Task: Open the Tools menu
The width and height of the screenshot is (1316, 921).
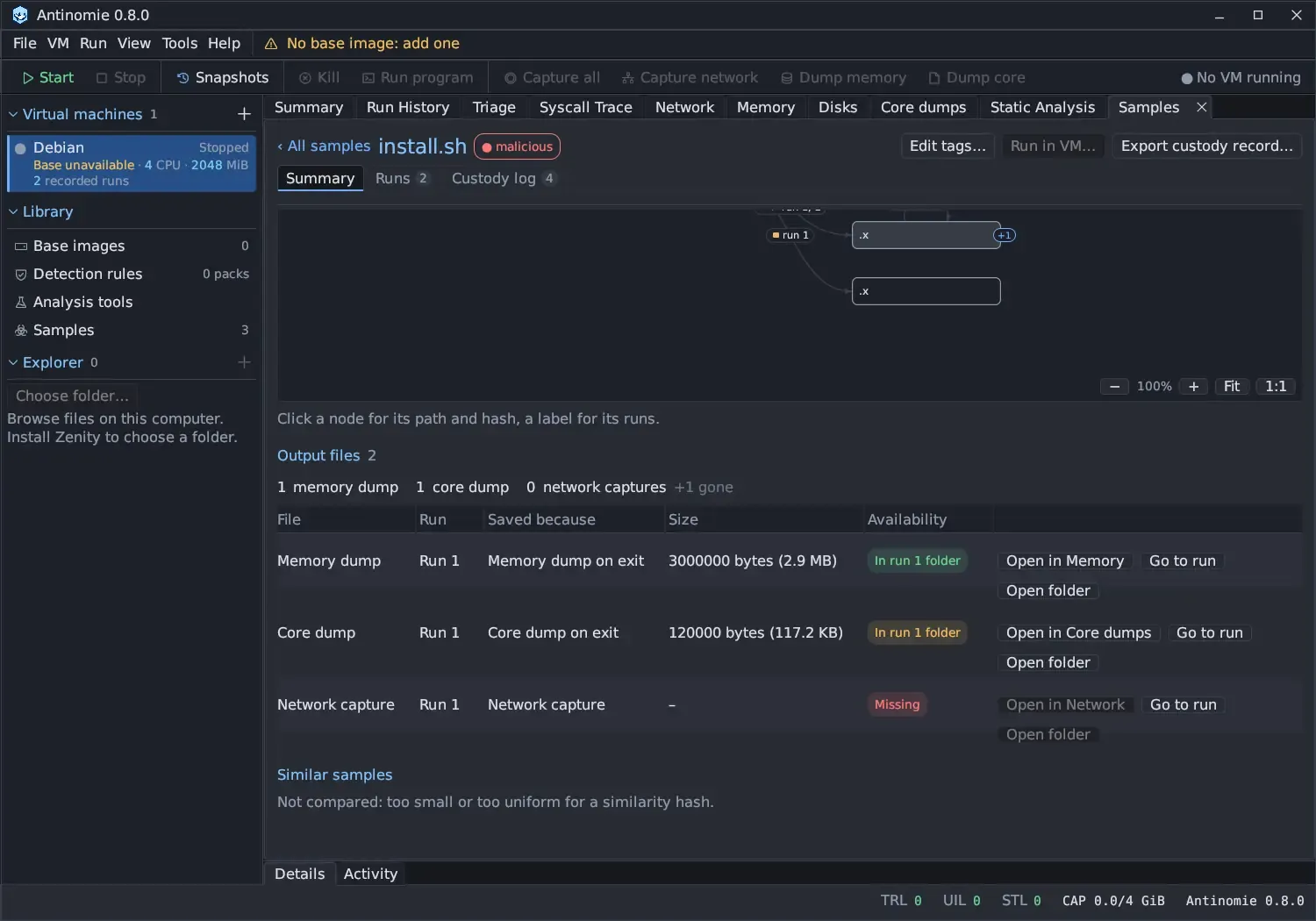Action: coord(180,44)
